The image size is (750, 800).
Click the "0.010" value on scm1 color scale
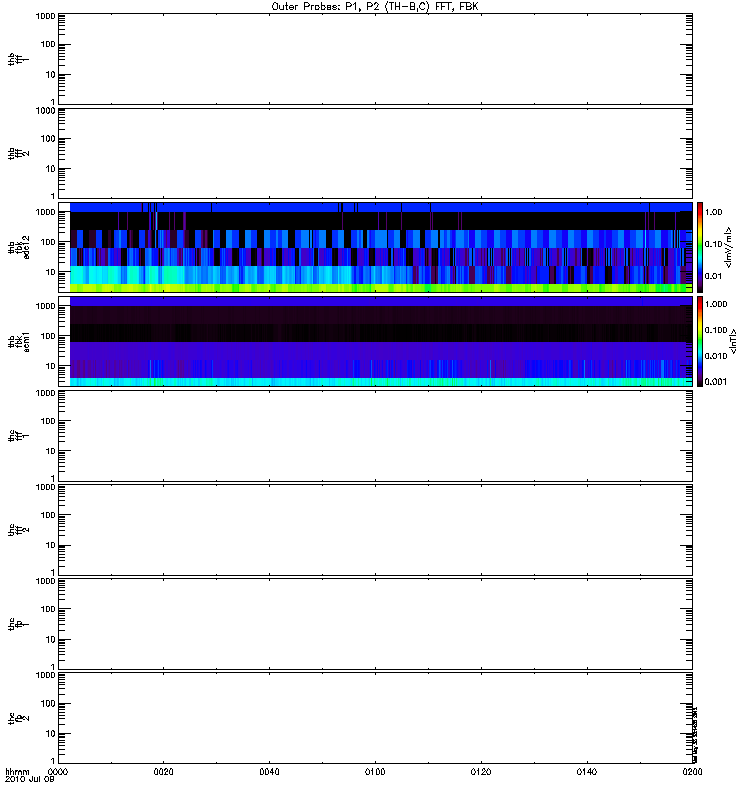[x=716, y=356]
